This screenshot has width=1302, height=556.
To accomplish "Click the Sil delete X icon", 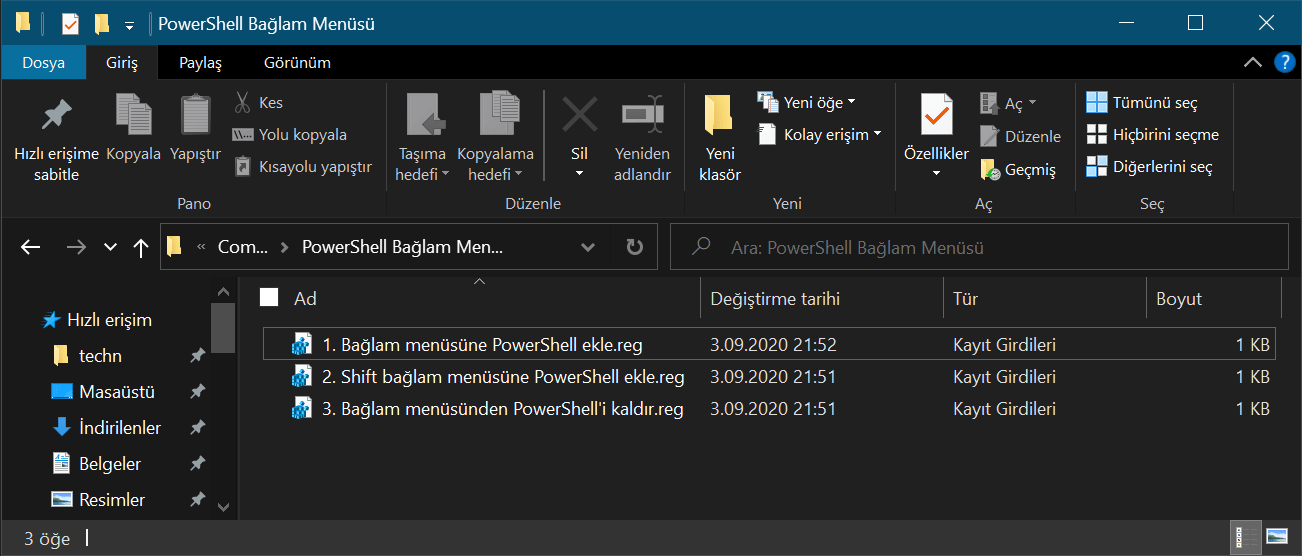I will click(x=579, y=116).
